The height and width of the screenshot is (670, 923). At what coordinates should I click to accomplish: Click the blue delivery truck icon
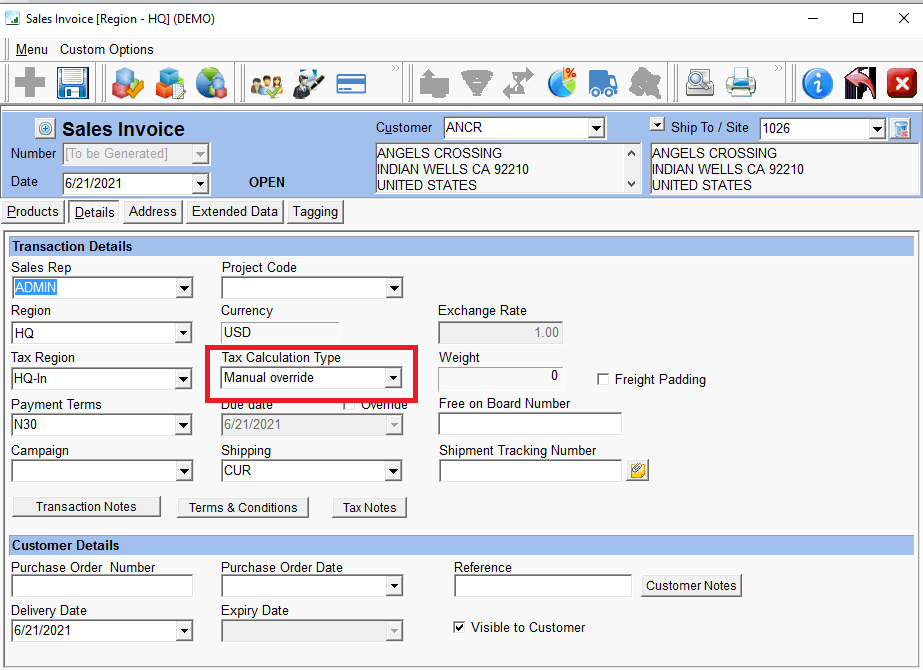coord(603,83)
